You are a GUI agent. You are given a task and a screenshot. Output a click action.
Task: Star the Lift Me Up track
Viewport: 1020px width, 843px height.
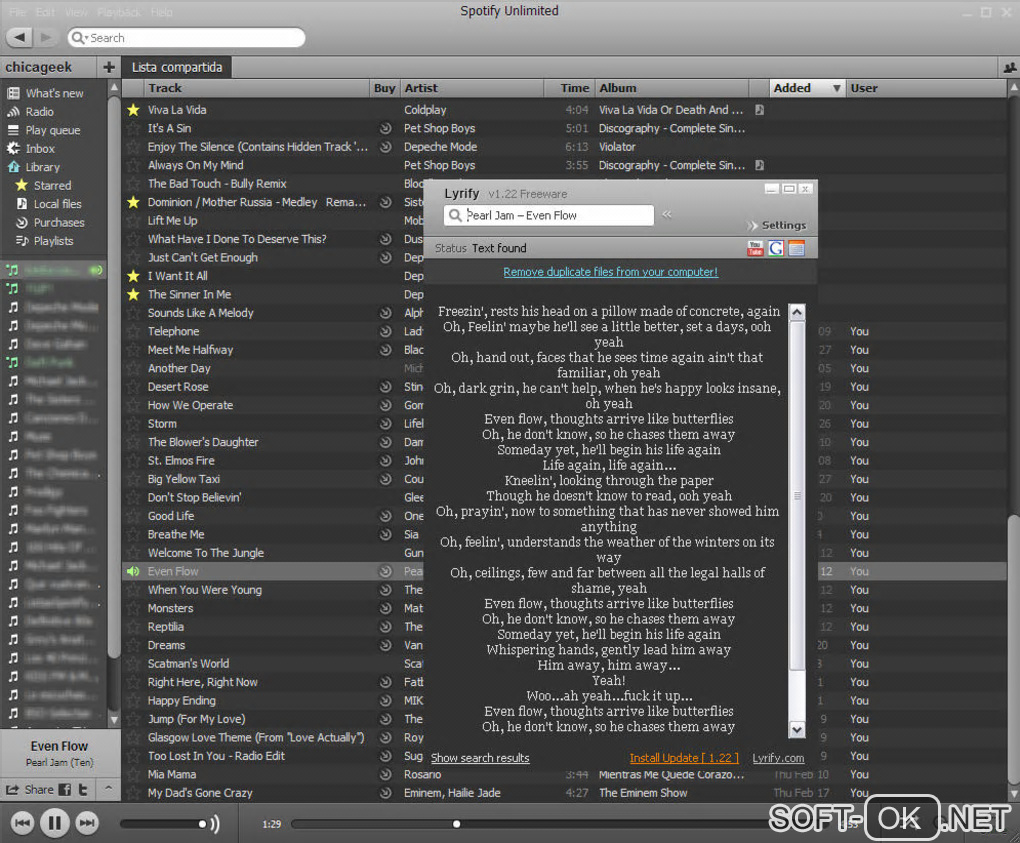tap(133, 221)
